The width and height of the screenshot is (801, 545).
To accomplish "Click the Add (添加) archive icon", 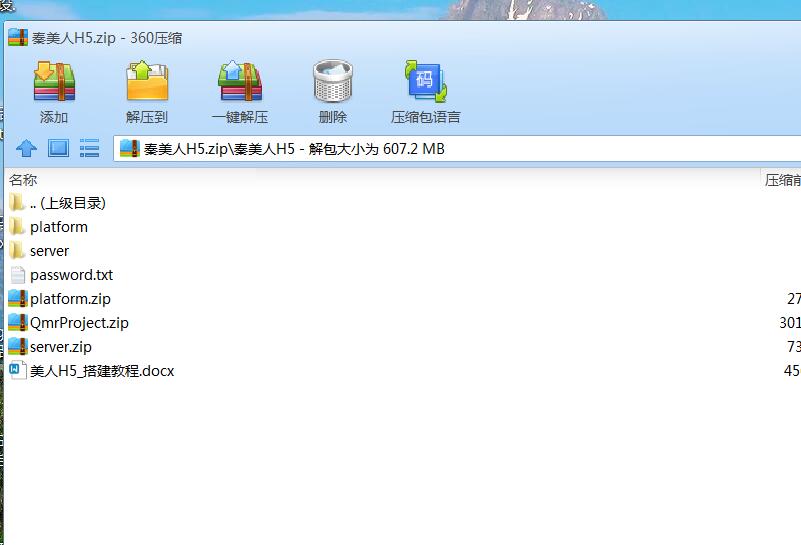I will 54,82.
